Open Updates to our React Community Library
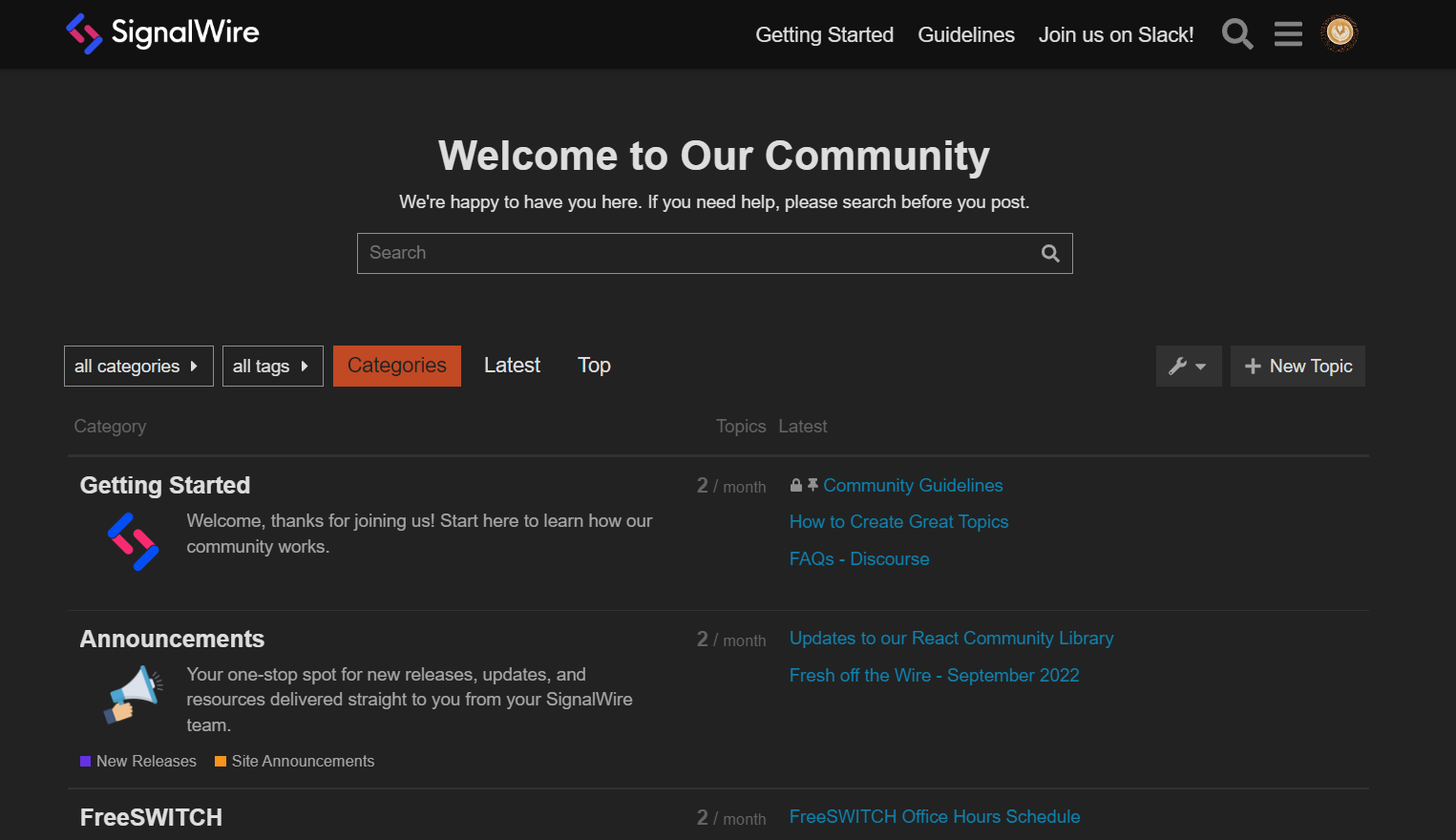The height and width of the screenshot is (840, 1456). [x=951, y=639]
